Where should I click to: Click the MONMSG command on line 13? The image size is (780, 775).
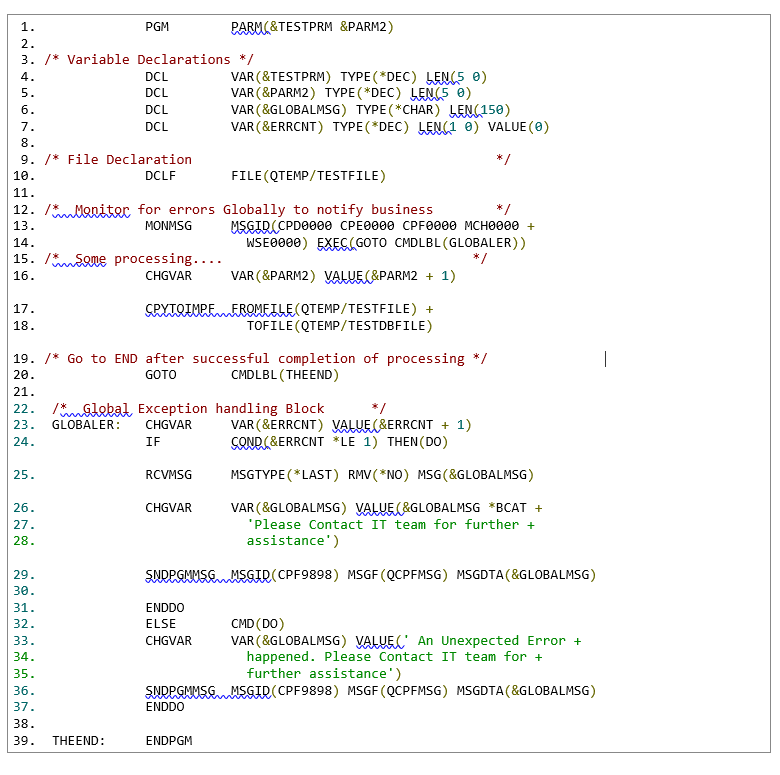(x=168, y=226)
